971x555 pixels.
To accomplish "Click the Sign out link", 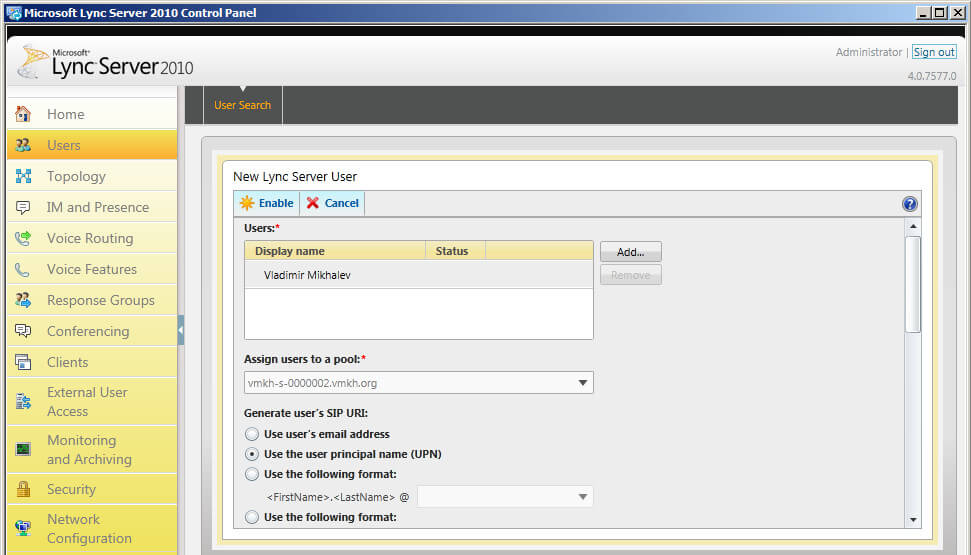I will click(x=934, y=52).
